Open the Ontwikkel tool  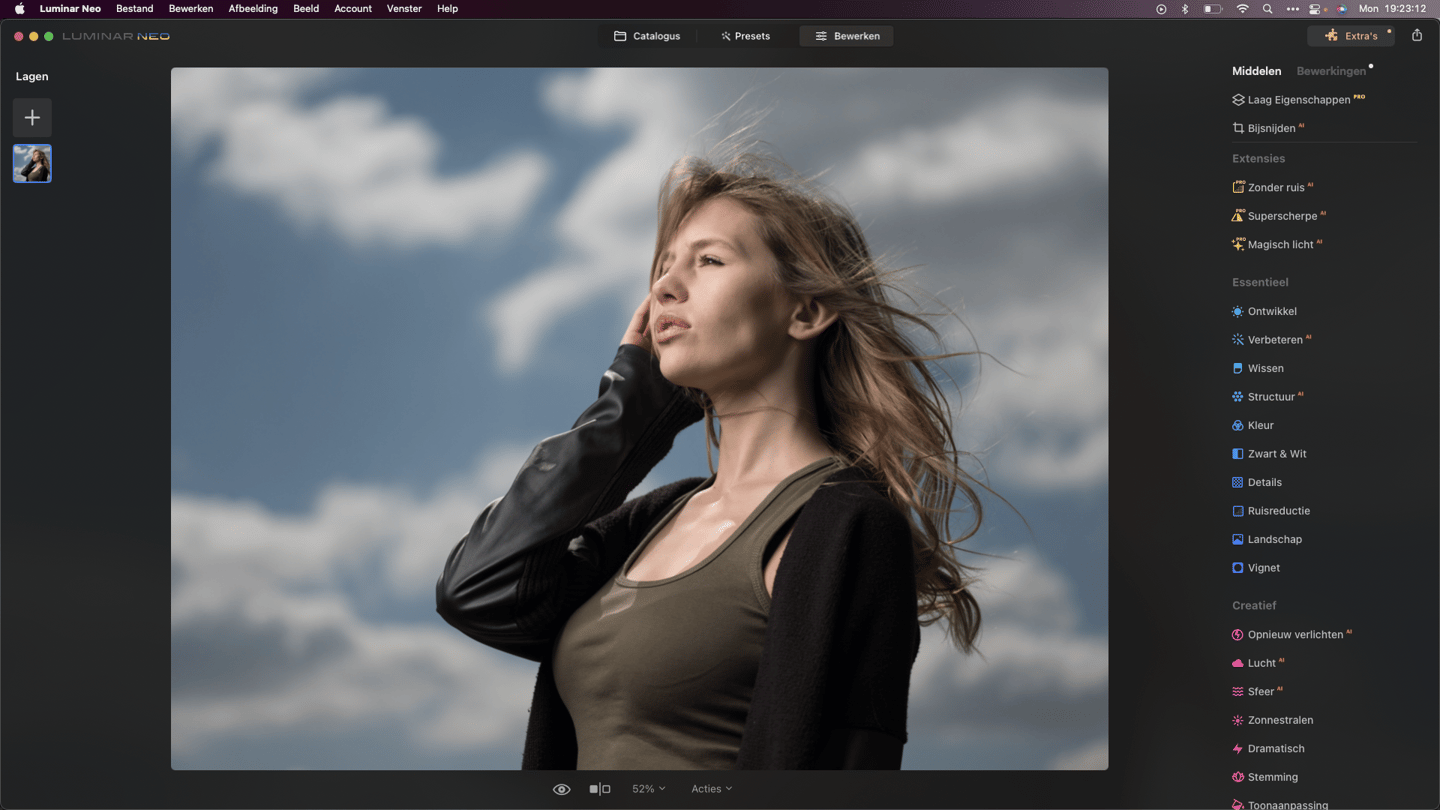[x=1264, y=311]
